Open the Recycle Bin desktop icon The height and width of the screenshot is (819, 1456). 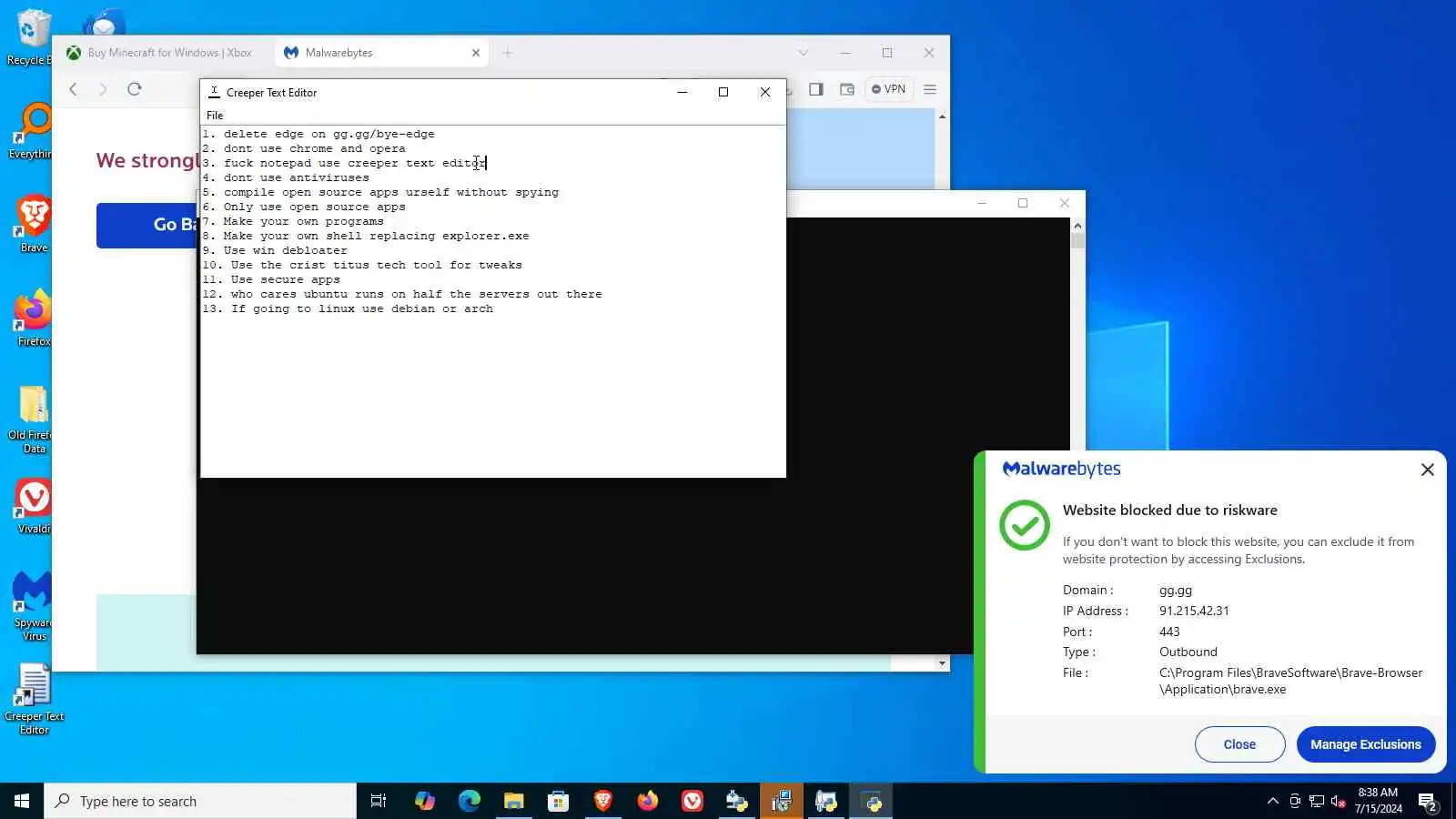tap(33, 37)
